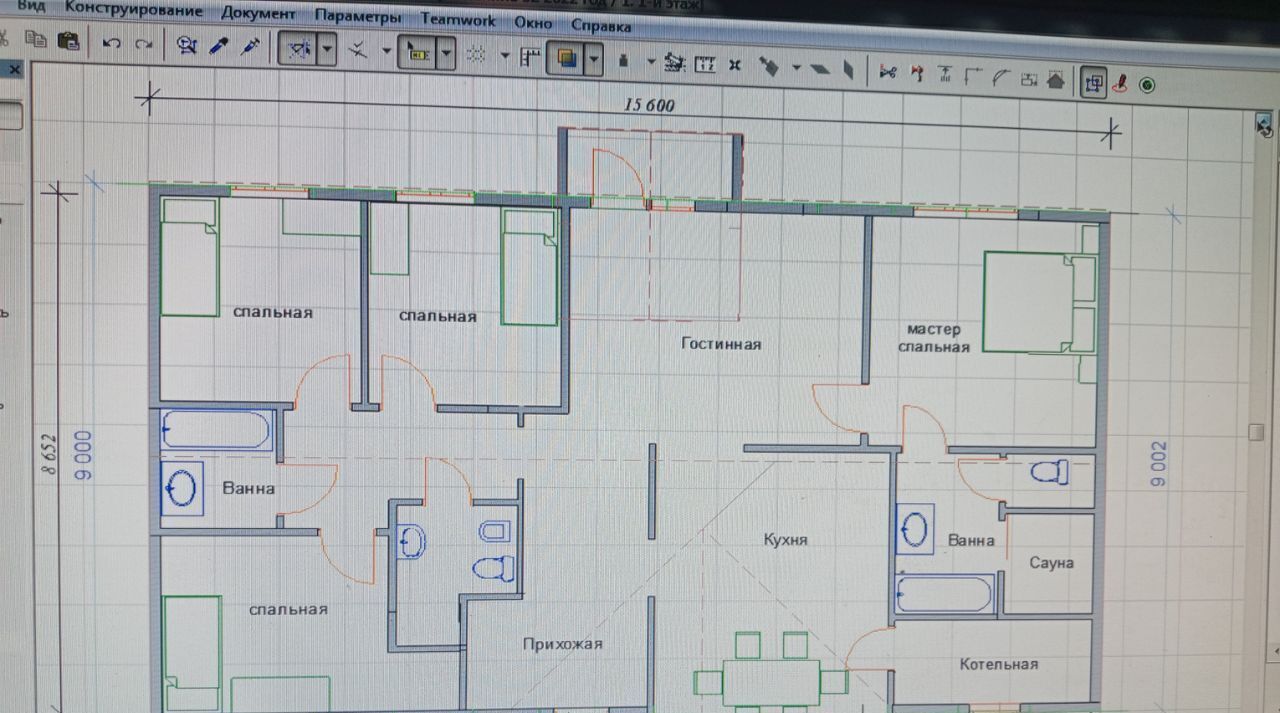This screenshot has width=1280, height=713.
Task: Click the green circle button in toolbar
Action: 1147,86
